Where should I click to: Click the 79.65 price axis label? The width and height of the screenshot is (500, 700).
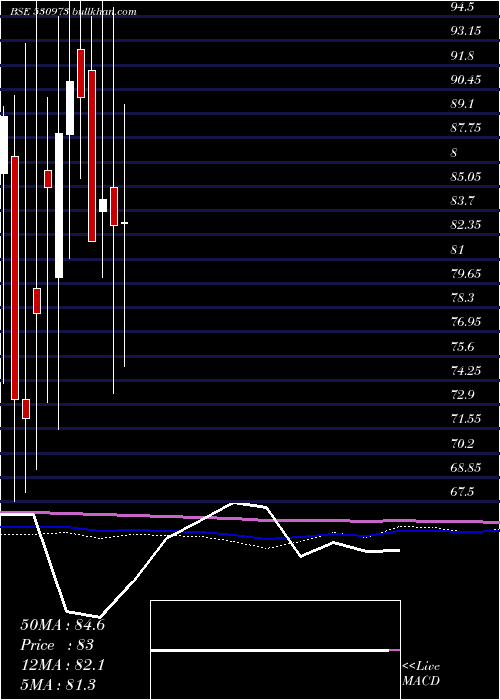pyautogui.click(x=465, y=273)
